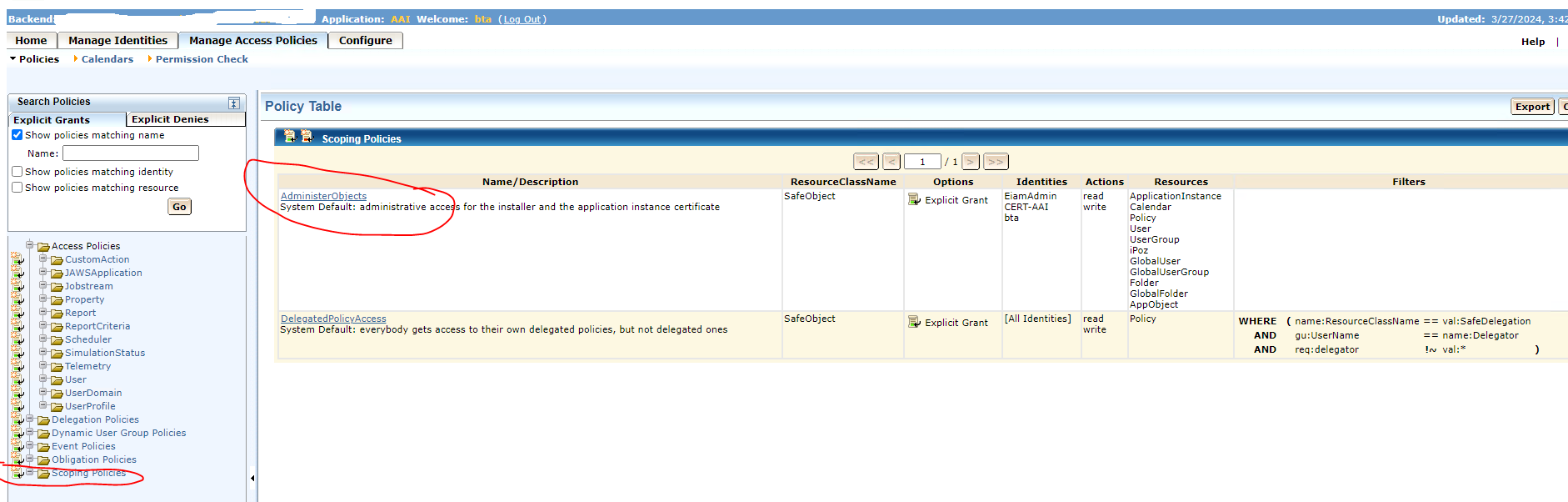Click Explicit Grant icon in DelegatedPolicyAccess row
The height and width of the screenshot is (502, 1568).
[914, 322]
